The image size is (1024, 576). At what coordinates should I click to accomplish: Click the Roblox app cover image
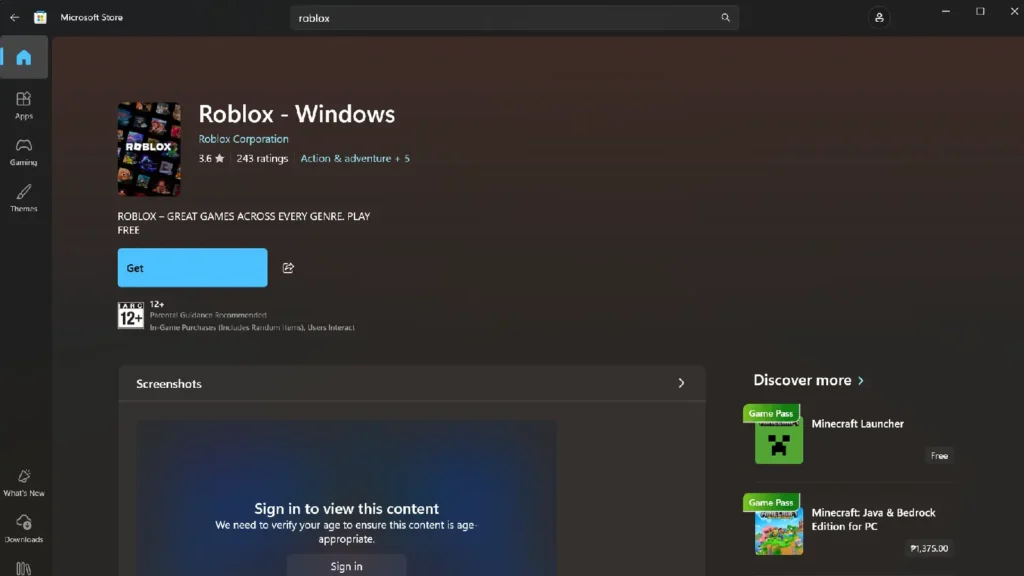[x=149, y=149]
